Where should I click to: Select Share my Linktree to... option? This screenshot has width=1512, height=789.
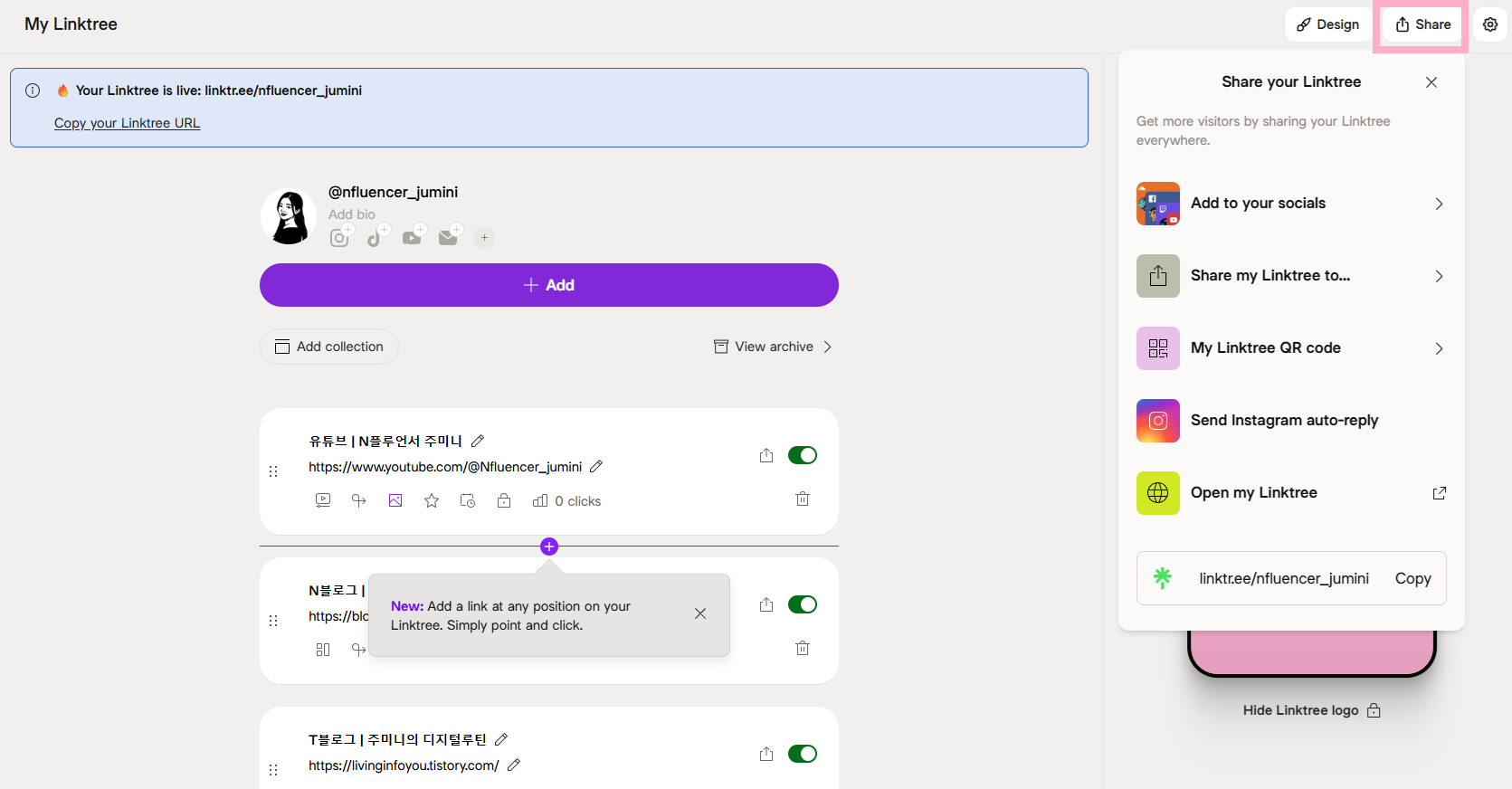(x=1291, y=276)
